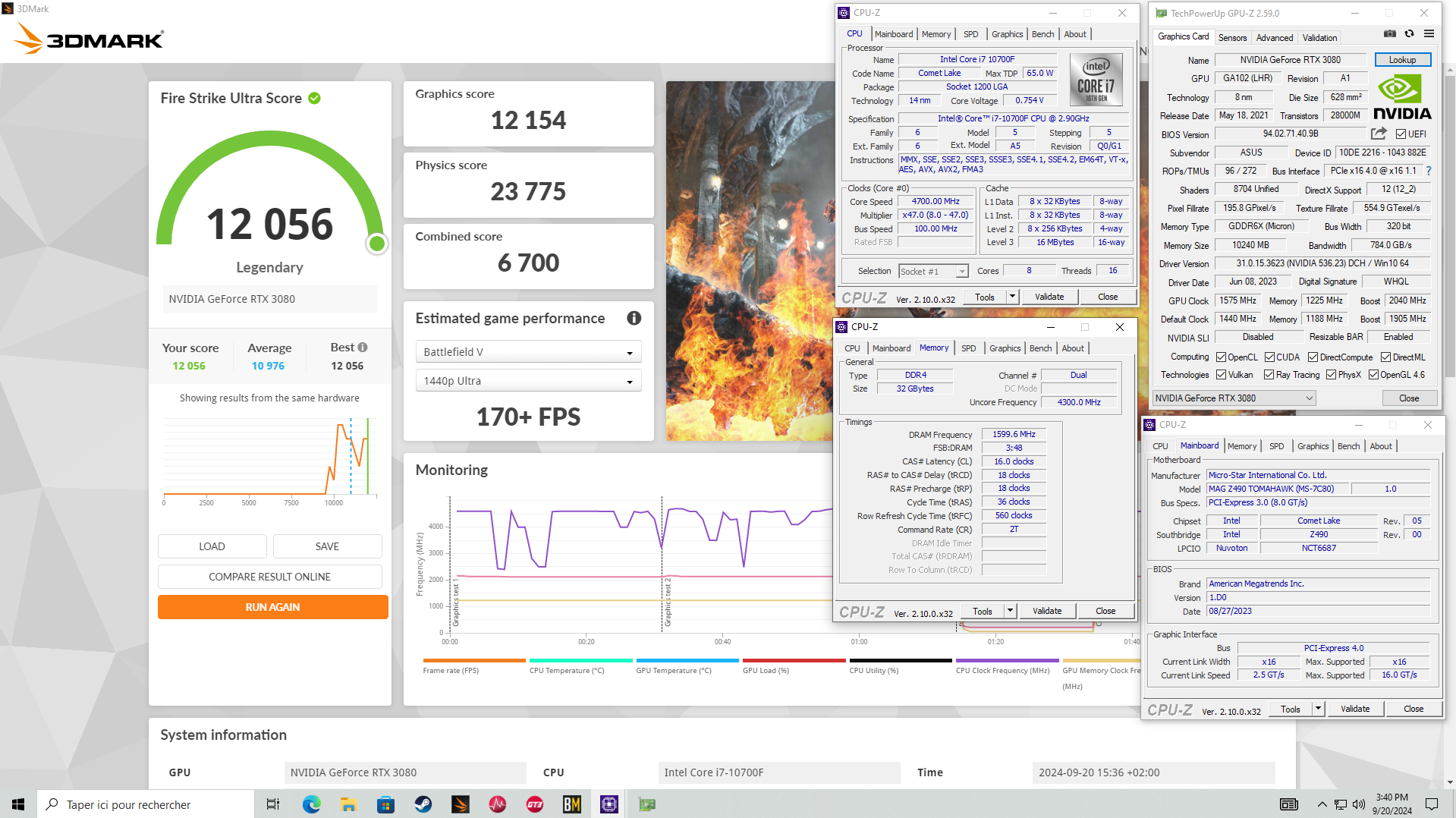This screenshot has height=818, width=1456.
Task: Click the CPU Temperature legend color bar
Action: pos(580,661)
